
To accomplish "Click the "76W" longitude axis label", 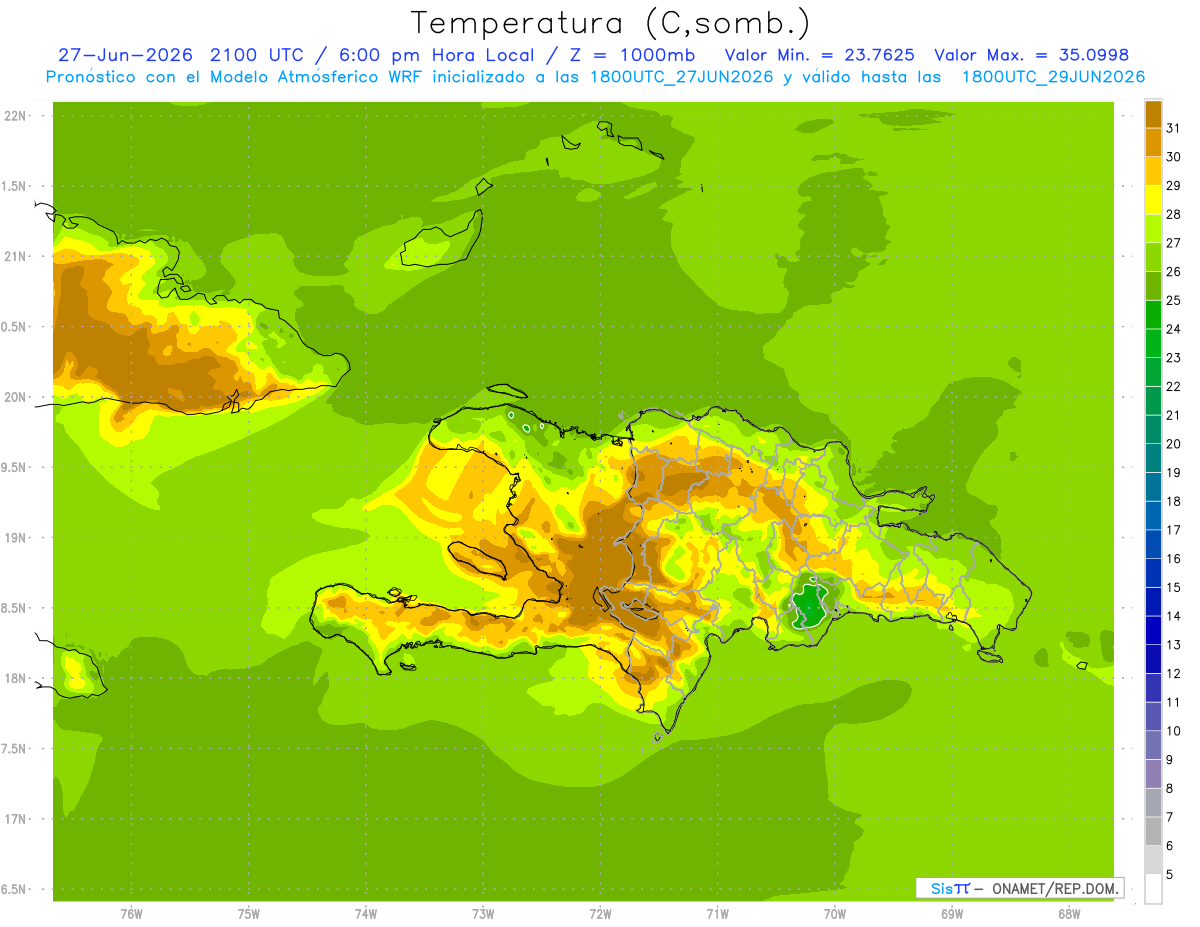I will pyautogui.click(x=131, y=914).
